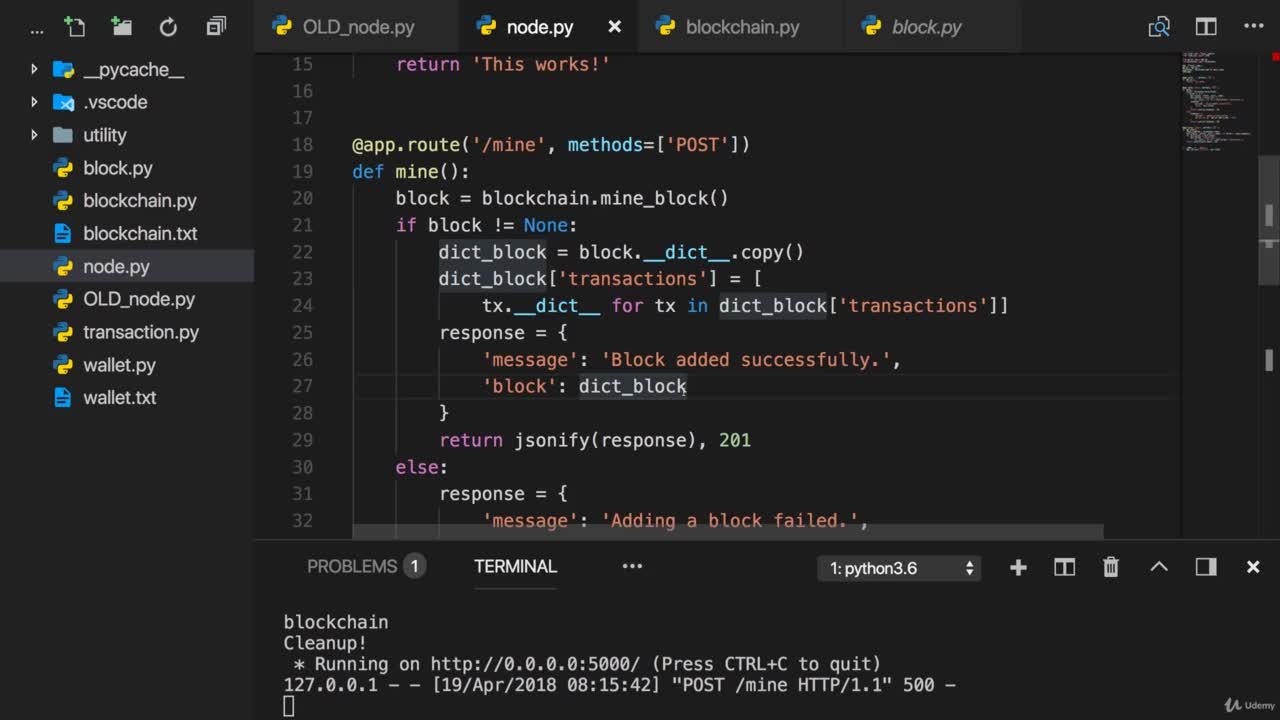This screenshot has height=720, width=1280.
Task: Switch to the block.py editor tab
Action: click(926, 27)
